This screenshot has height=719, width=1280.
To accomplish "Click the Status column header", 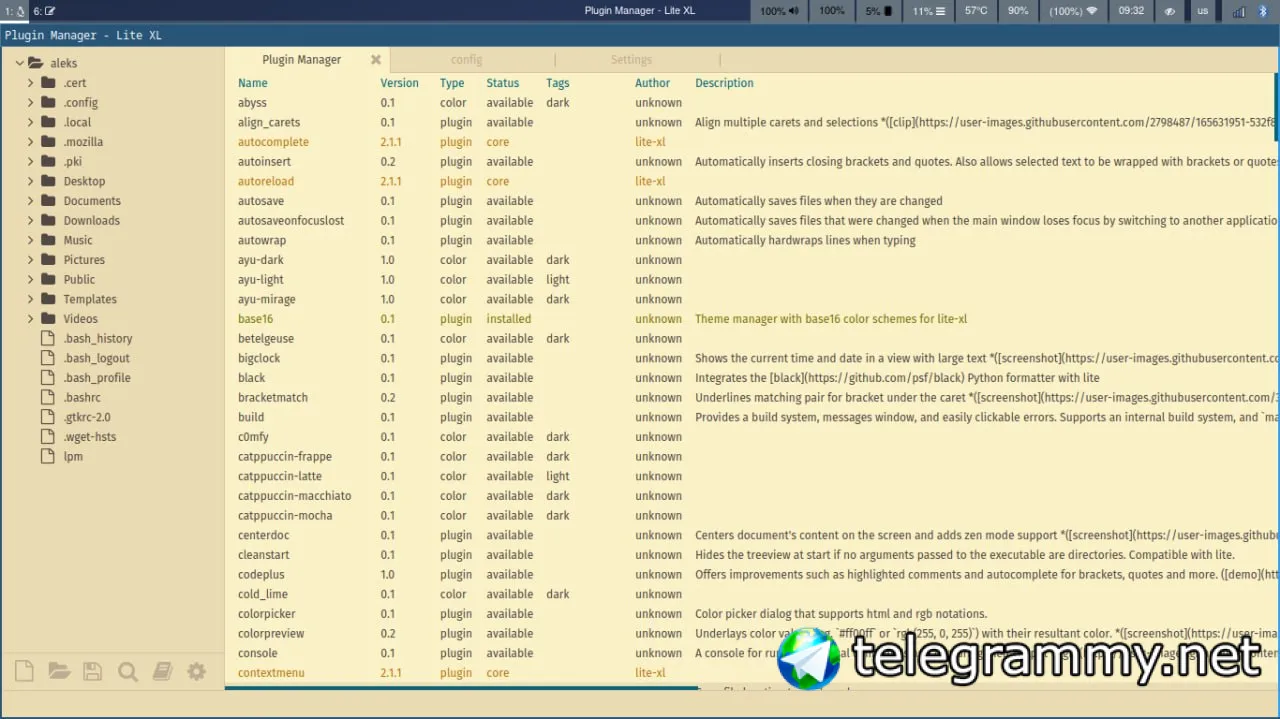I will [x=503, y=83].
